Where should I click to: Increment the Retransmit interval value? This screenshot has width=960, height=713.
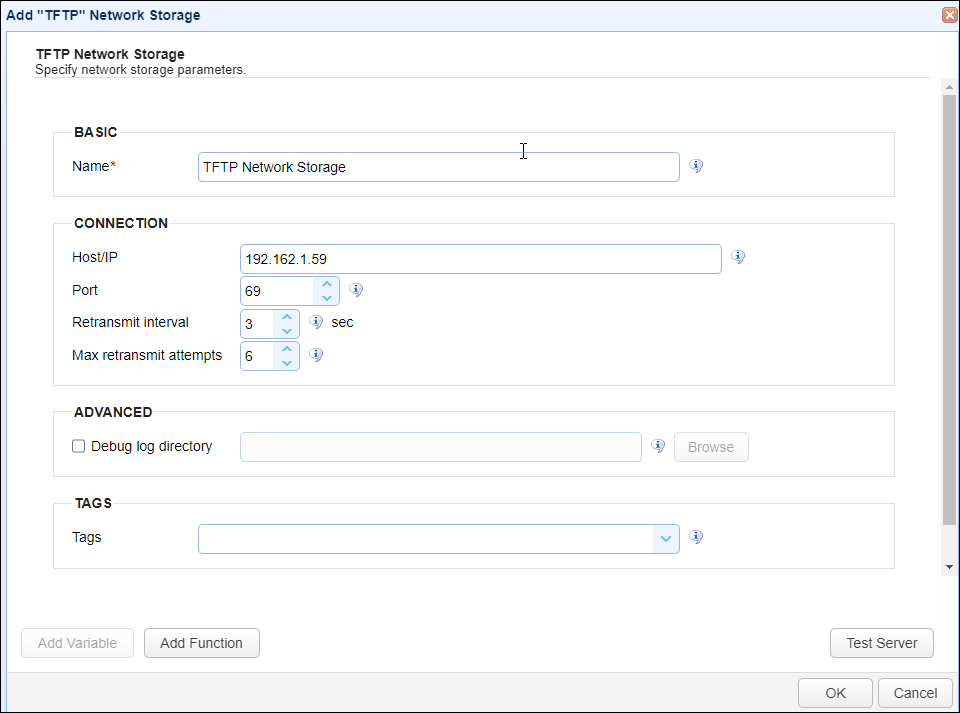coord(287,317)
